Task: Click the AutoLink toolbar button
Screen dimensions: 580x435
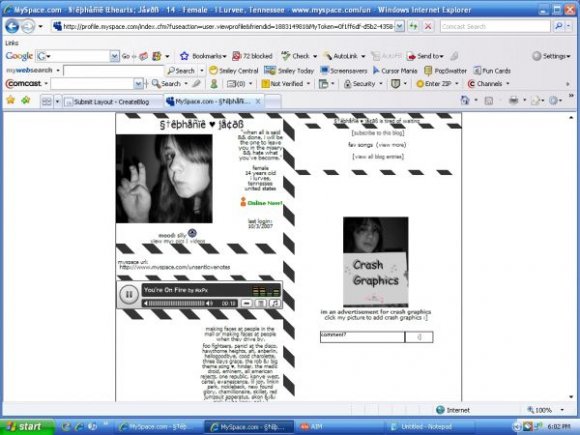Action: click(341, 56)
